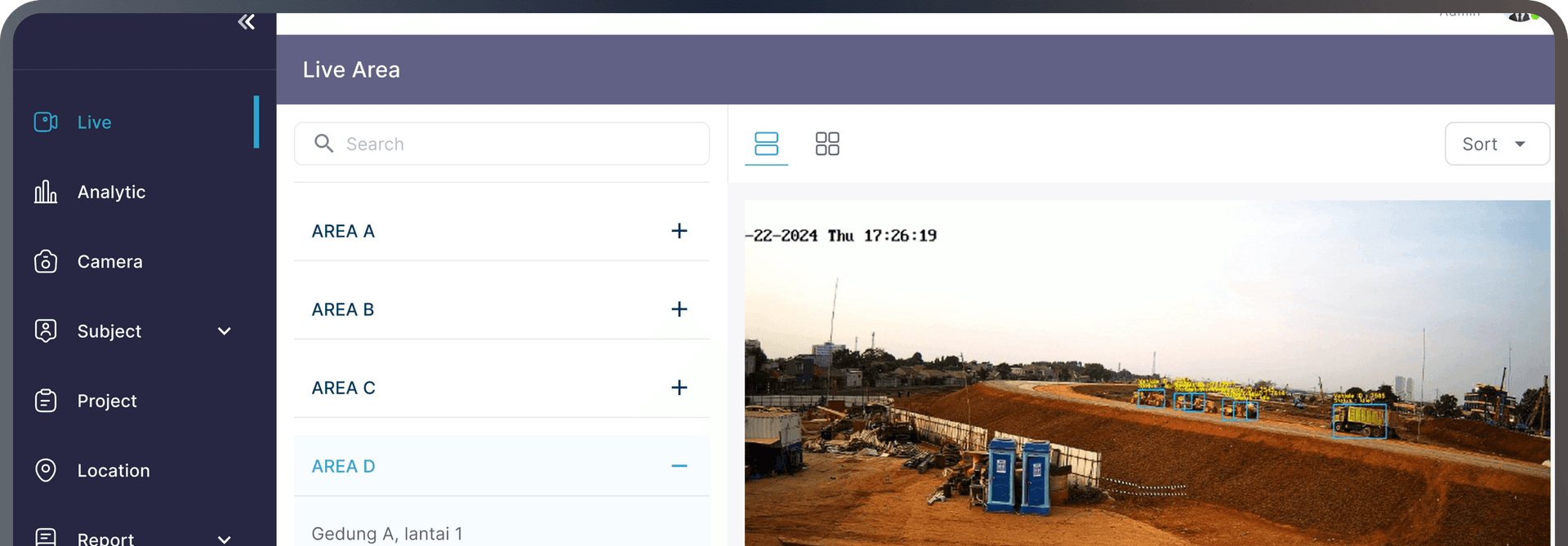Select Gedung A, lantai 1 entry
The image size is (1568, 546).
tap(387, 534)
